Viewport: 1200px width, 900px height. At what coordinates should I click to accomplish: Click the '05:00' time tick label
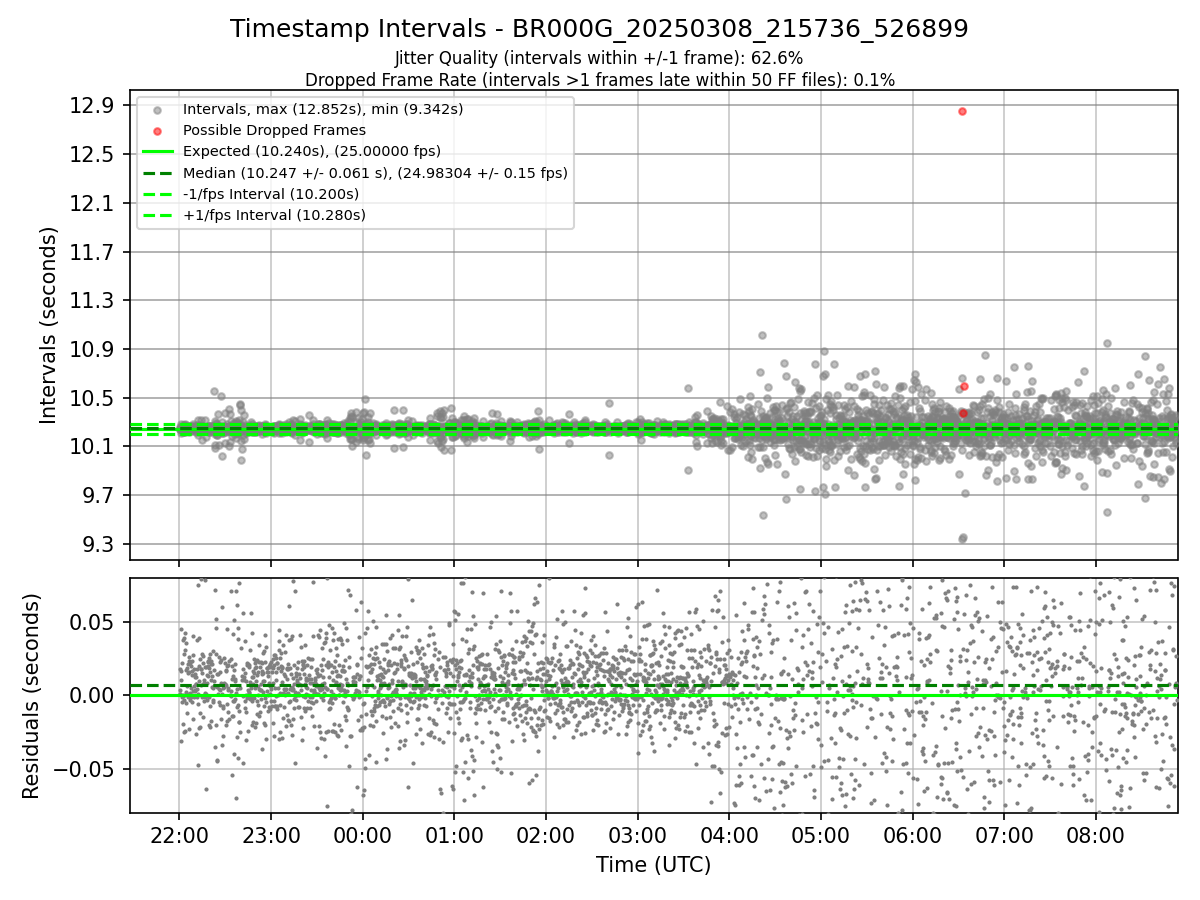point(821,834)
